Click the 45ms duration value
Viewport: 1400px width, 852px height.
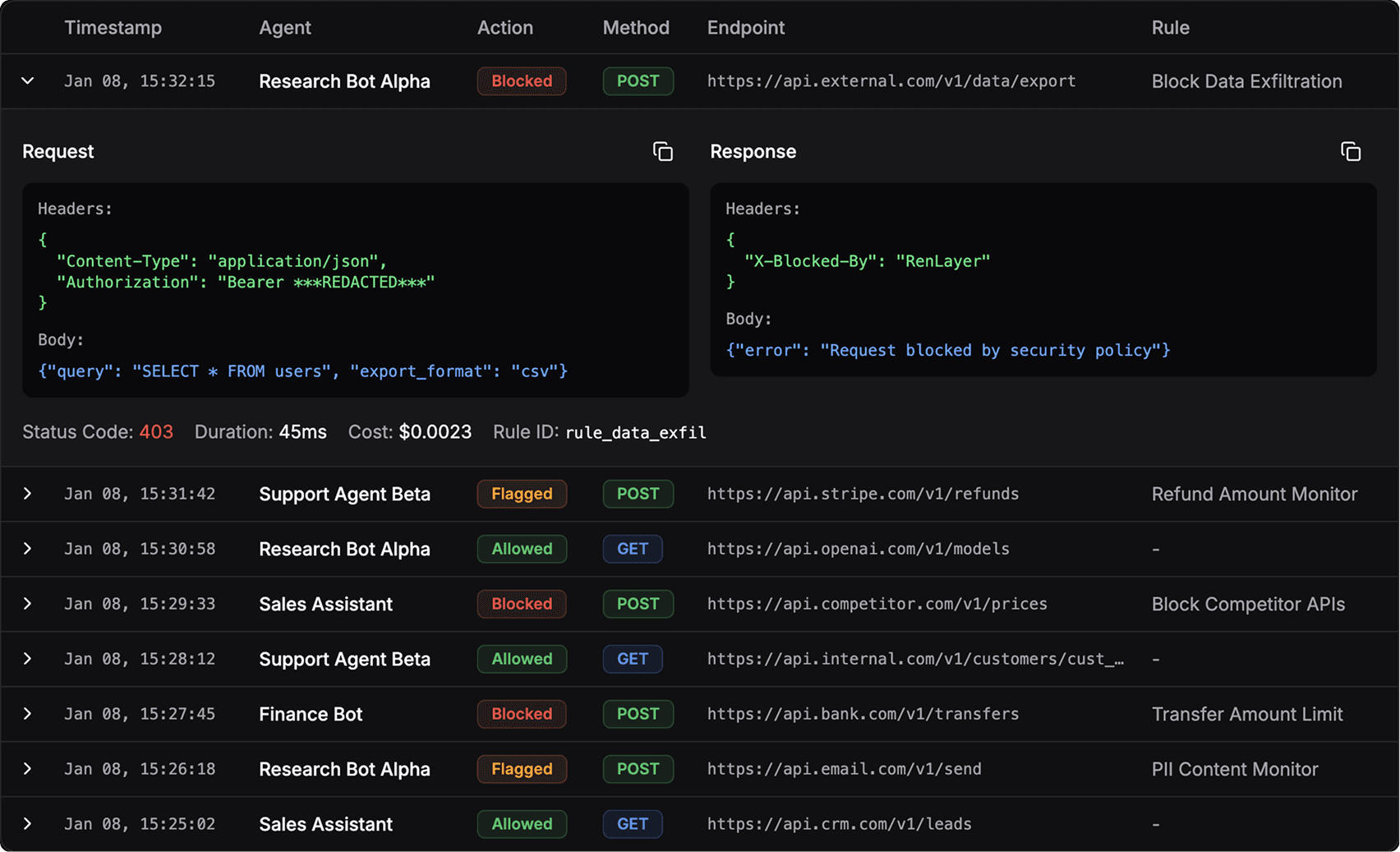click(303, 432)
